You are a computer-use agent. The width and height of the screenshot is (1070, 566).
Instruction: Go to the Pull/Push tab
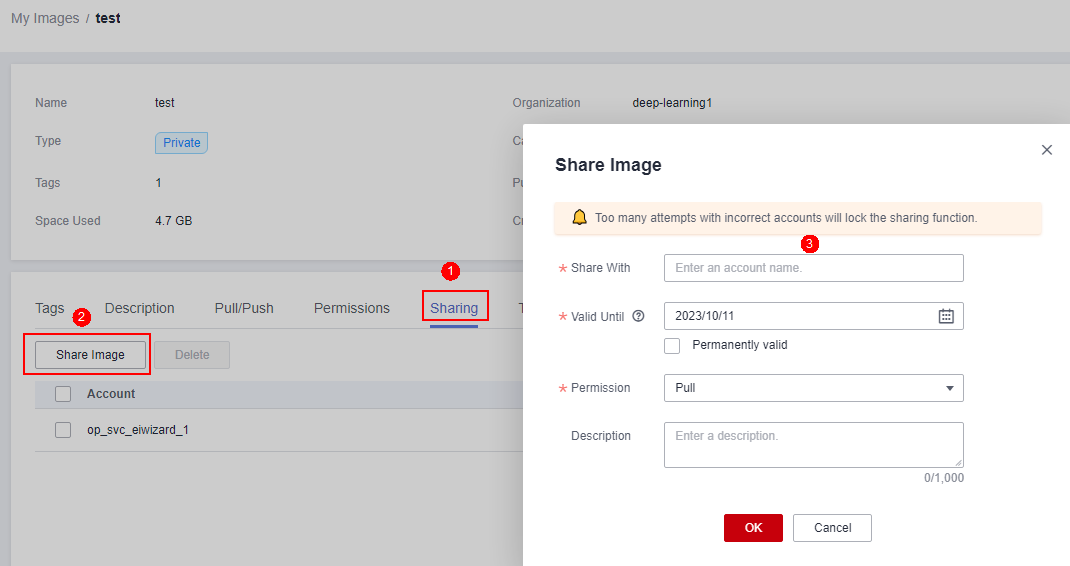244,308
